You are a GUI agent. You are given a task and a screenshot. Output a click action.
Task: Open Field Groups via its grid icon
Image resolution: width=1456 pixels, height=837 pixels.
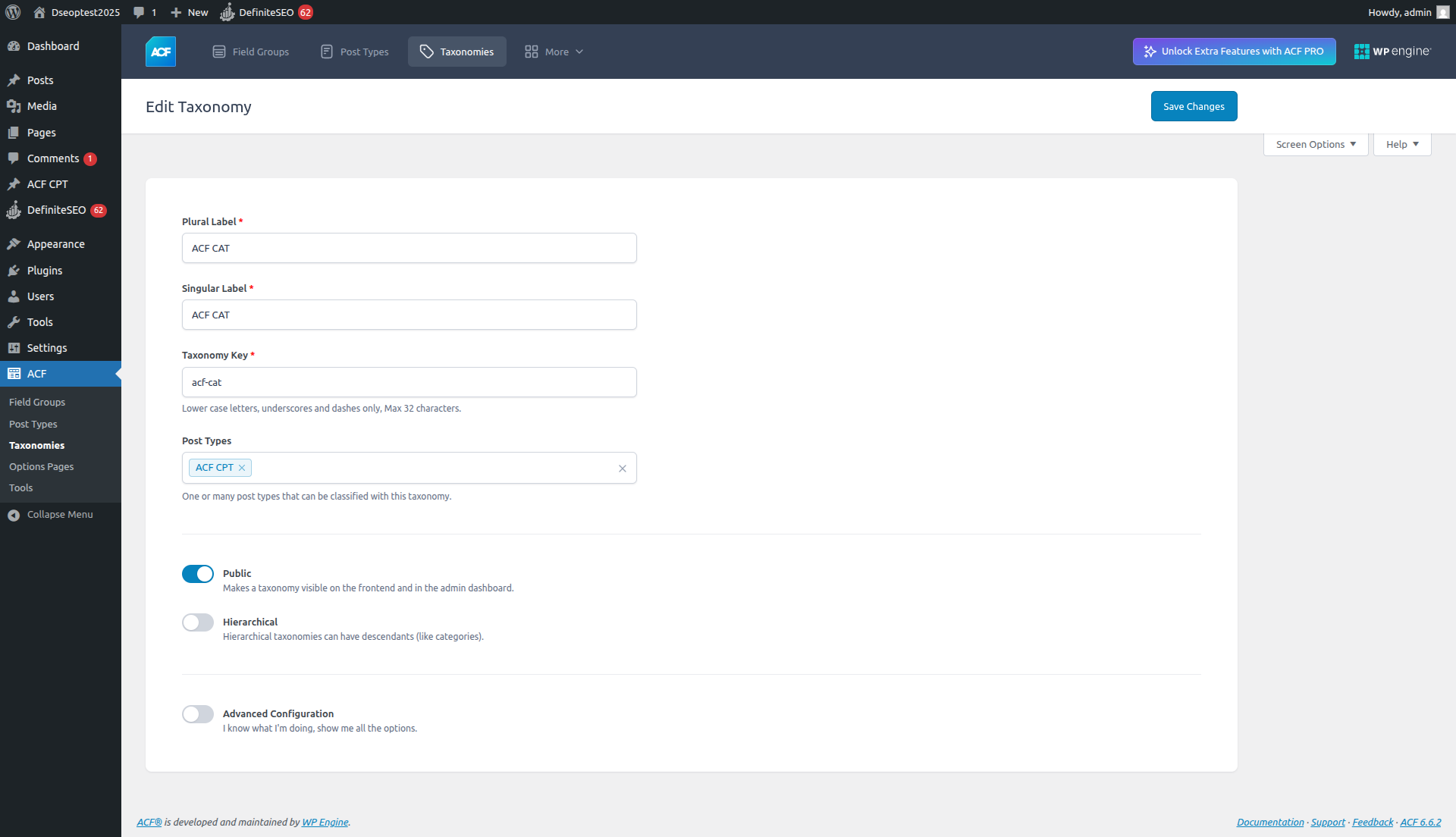tap(219, 51)
